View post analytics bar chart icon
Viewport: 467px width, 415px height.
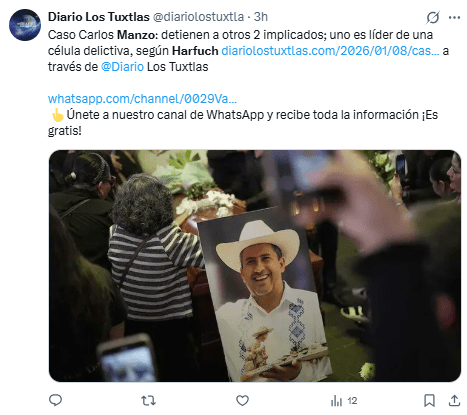pyautogui.click(x=336, y=400)
